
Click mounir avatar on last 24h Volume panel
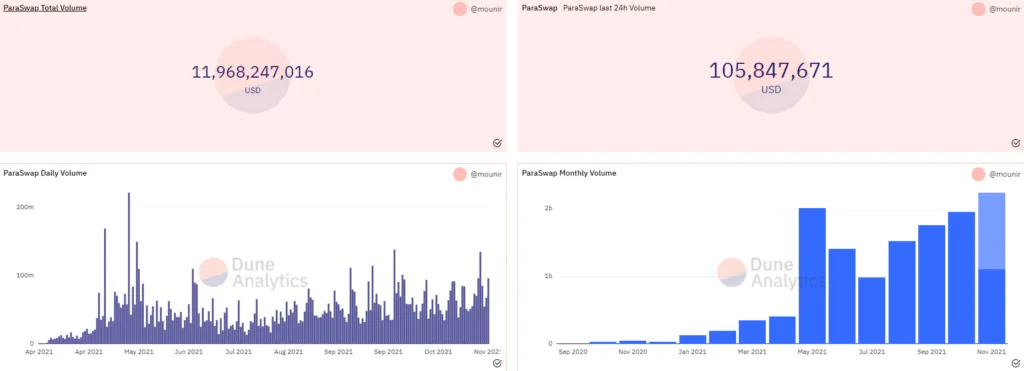(978, 9)
